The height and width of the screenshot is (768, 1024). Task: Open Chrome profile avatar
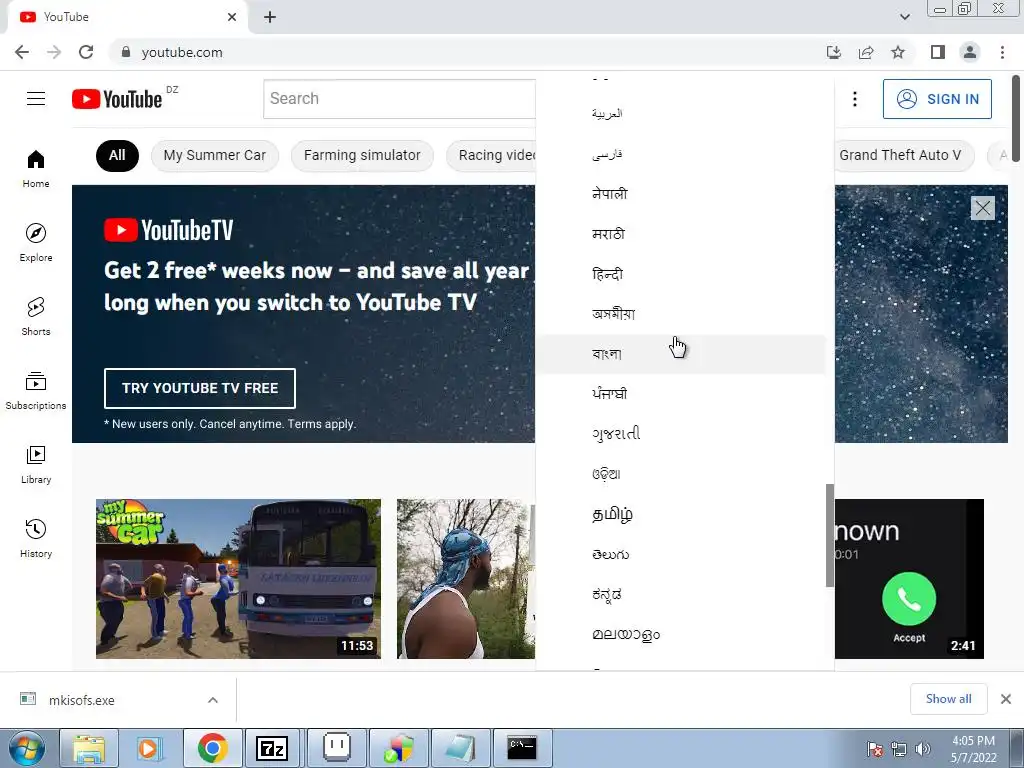[x=970, y=52]
